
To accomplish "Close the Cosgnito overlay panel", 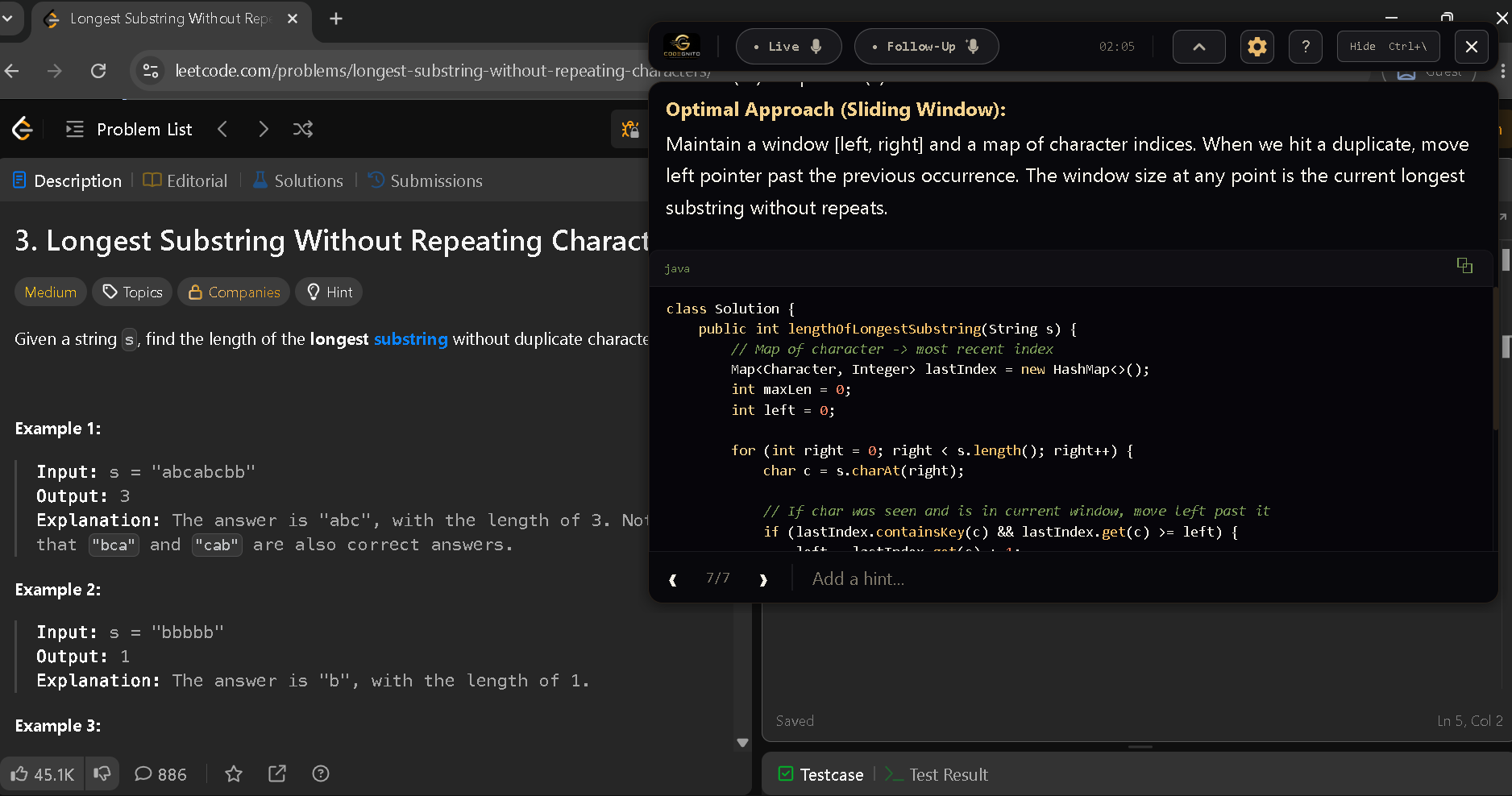I will (1471, 47).
